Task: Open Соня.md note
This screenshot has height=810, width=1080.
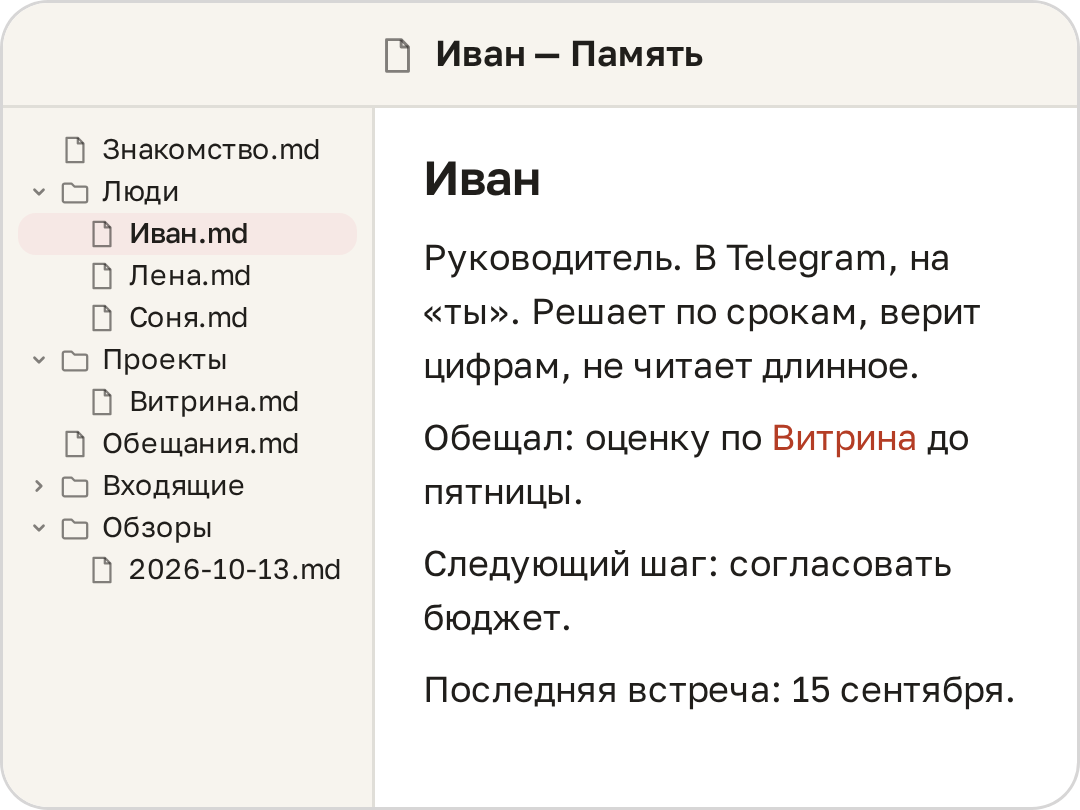Action: pyautogui.click(x=187, y=318)
